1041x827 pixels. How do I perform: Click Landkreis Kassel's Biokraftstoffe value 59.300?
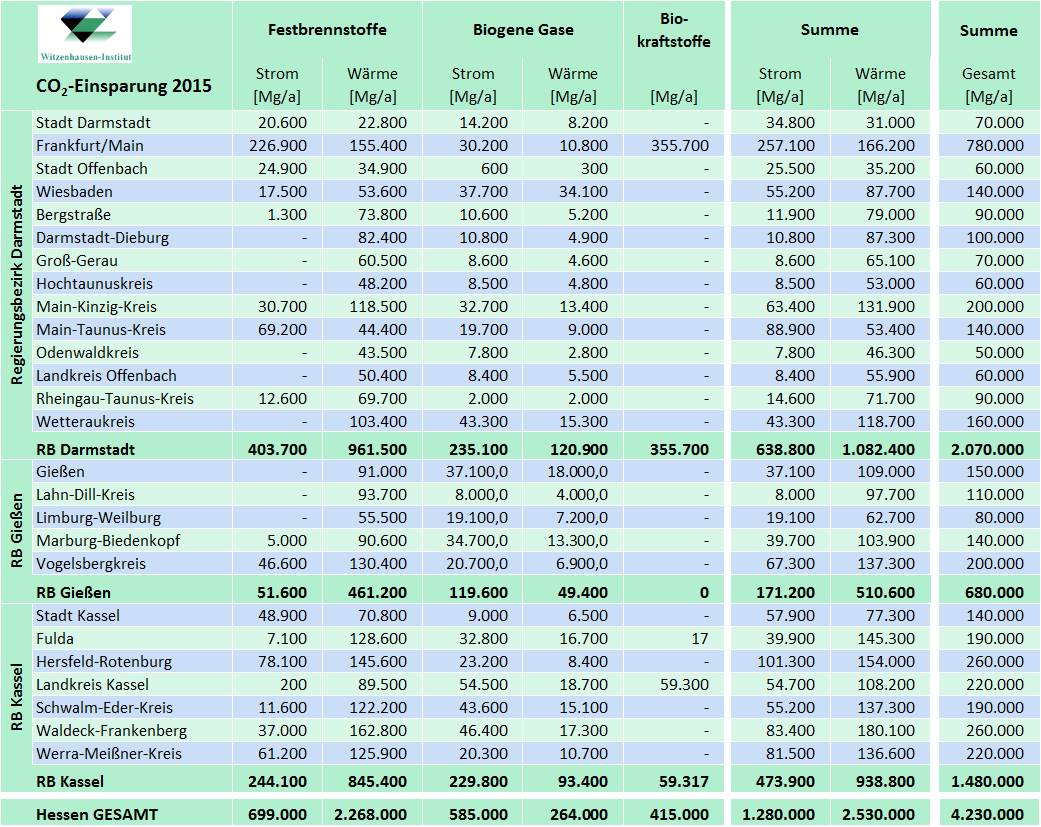tap(684, 685)
